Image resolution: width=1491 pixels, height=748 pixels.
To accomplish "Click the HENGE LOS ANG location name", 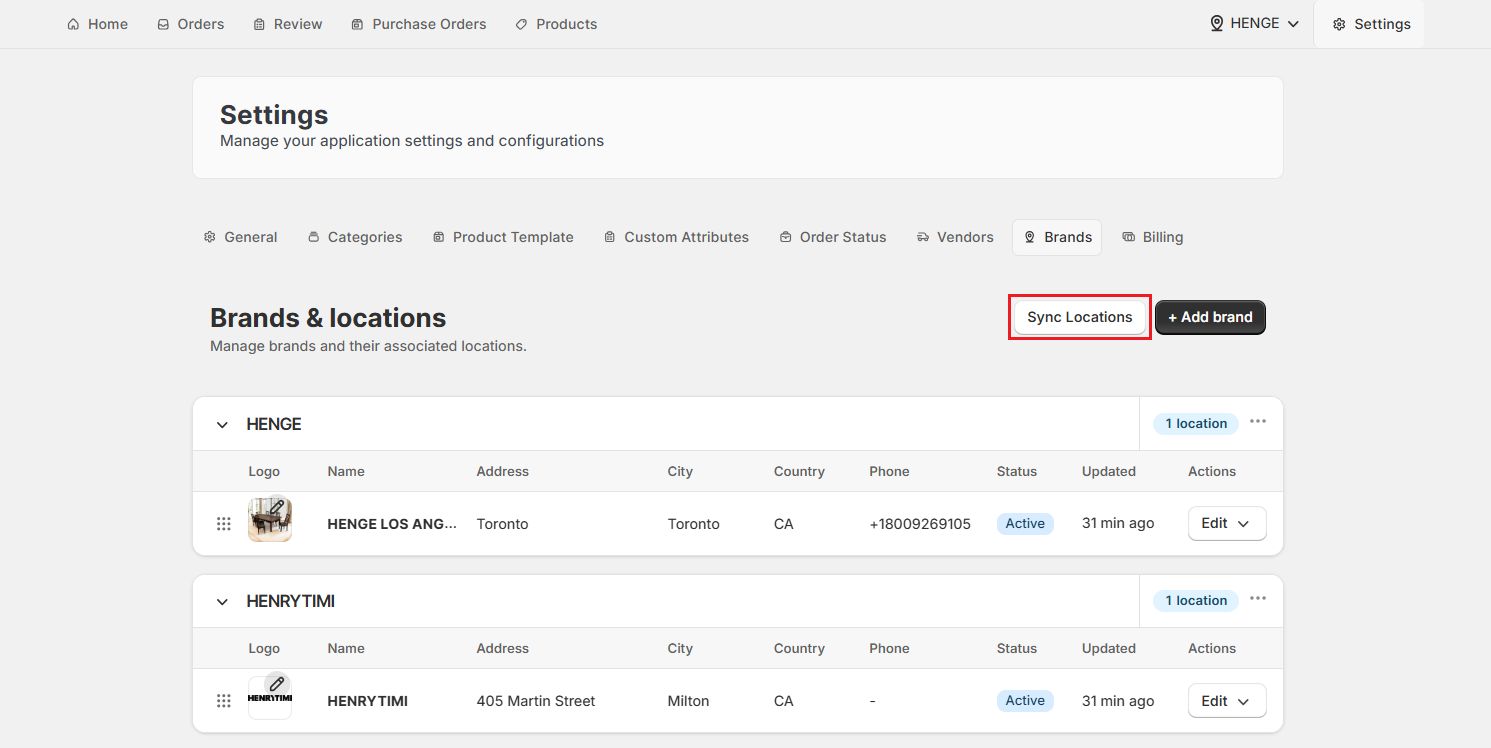I will [392, 524].
